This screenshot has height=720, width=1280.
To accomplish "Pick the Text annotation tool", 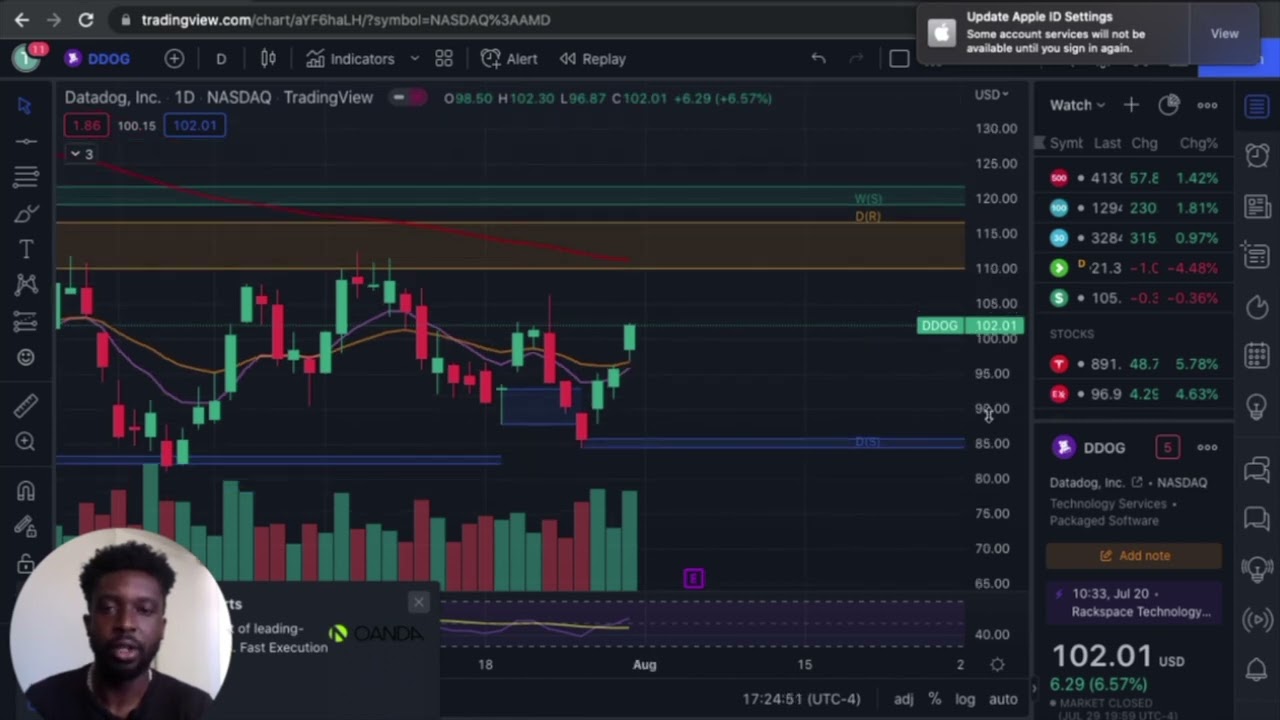I will [x=25, y=249].
